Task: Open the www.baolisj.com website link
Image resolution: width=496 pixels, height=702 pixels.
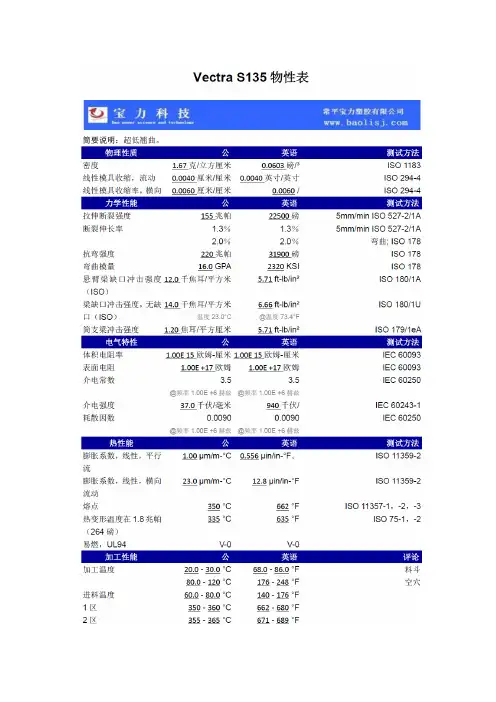Action: [366, 122]
